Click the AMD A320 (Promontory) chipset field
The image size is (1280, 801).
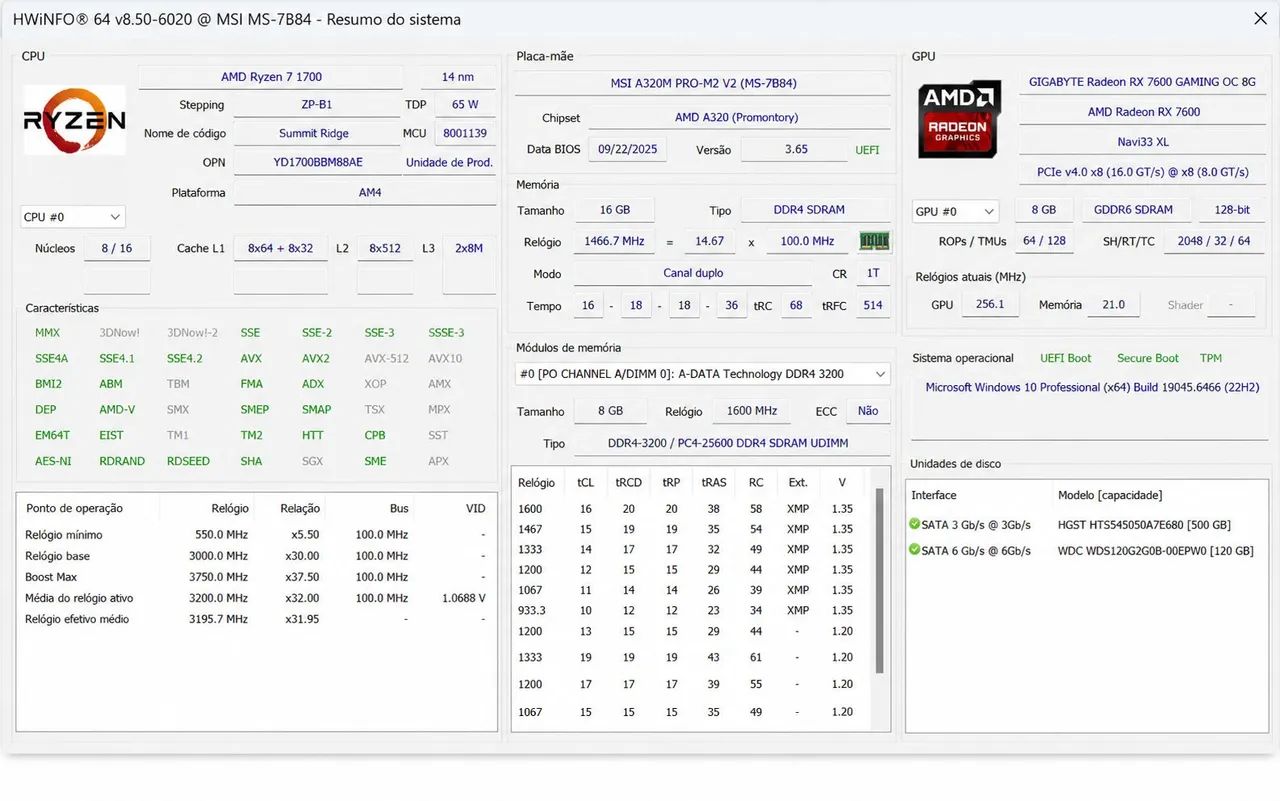[737, 117]
